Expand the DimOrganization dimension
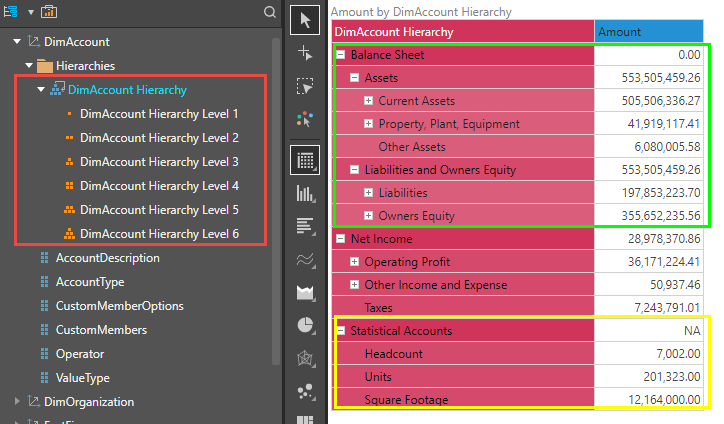The image size is (724, 424). pos(17,402)
